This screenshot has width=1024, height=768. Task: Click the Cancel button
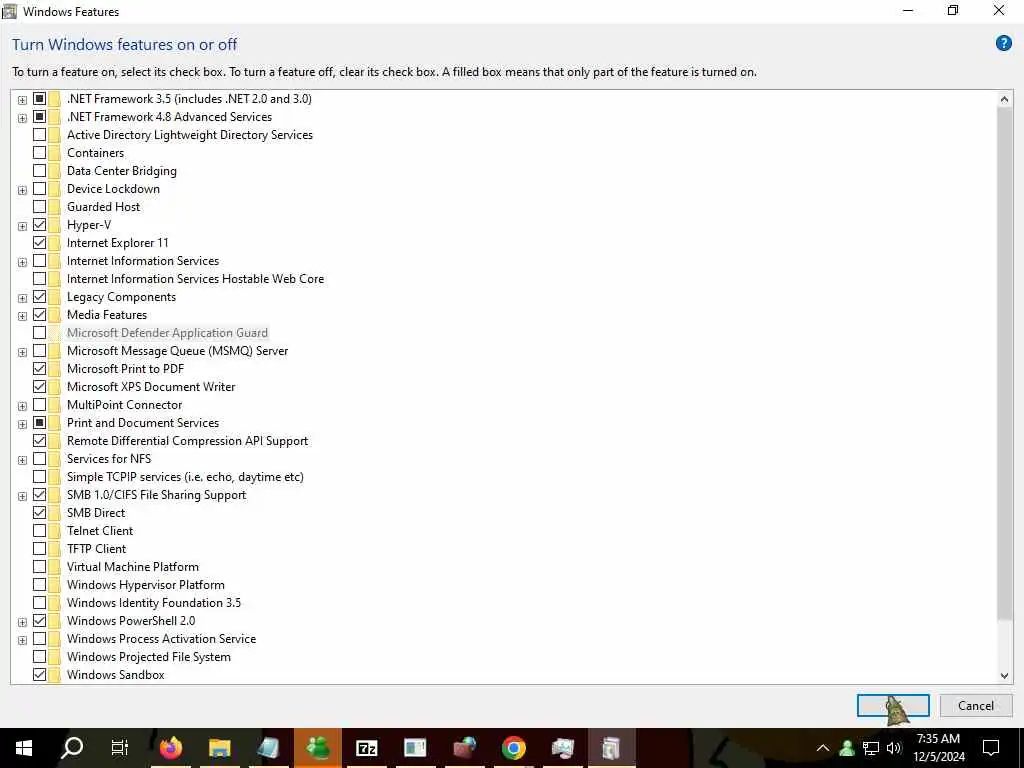coord(976,705)
